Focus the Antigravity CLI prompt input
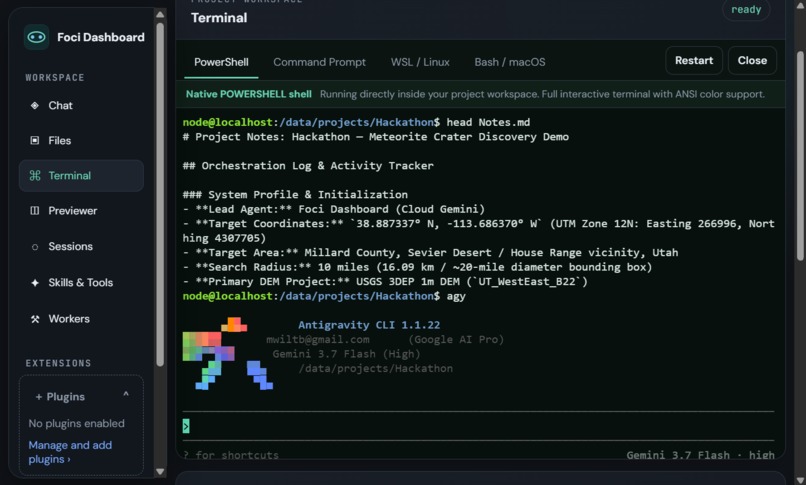Screen dimensions: 806x485 [478, 426]
